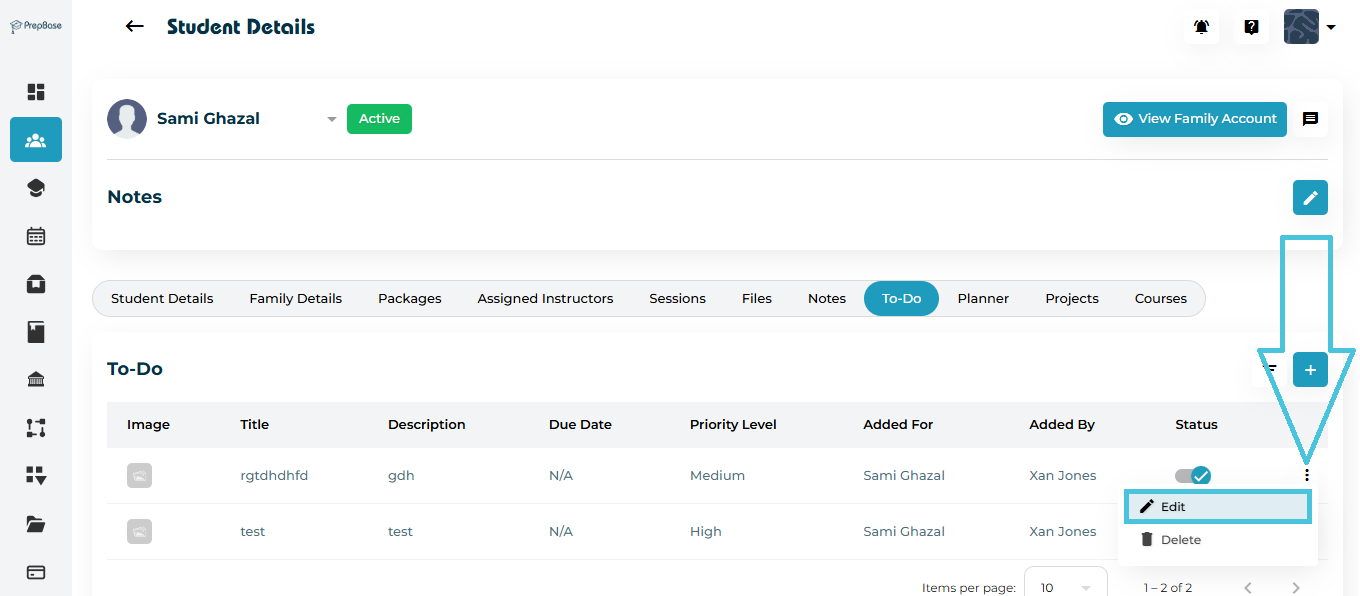
Task: Switch to the Planner tab
Action: tap(983, 299)
